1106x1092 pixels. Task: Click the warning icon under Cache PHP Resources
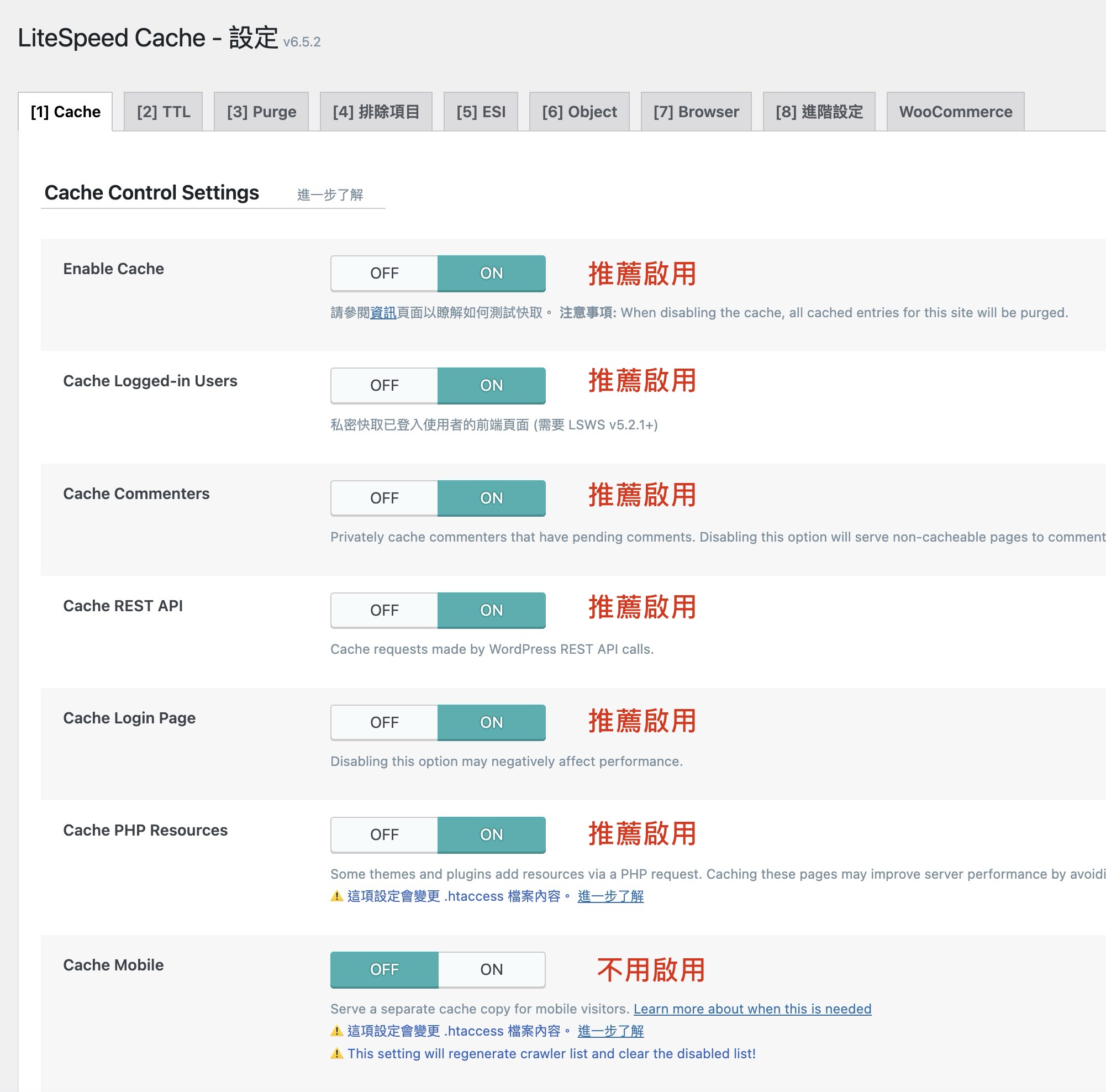[x=336, y=896]
